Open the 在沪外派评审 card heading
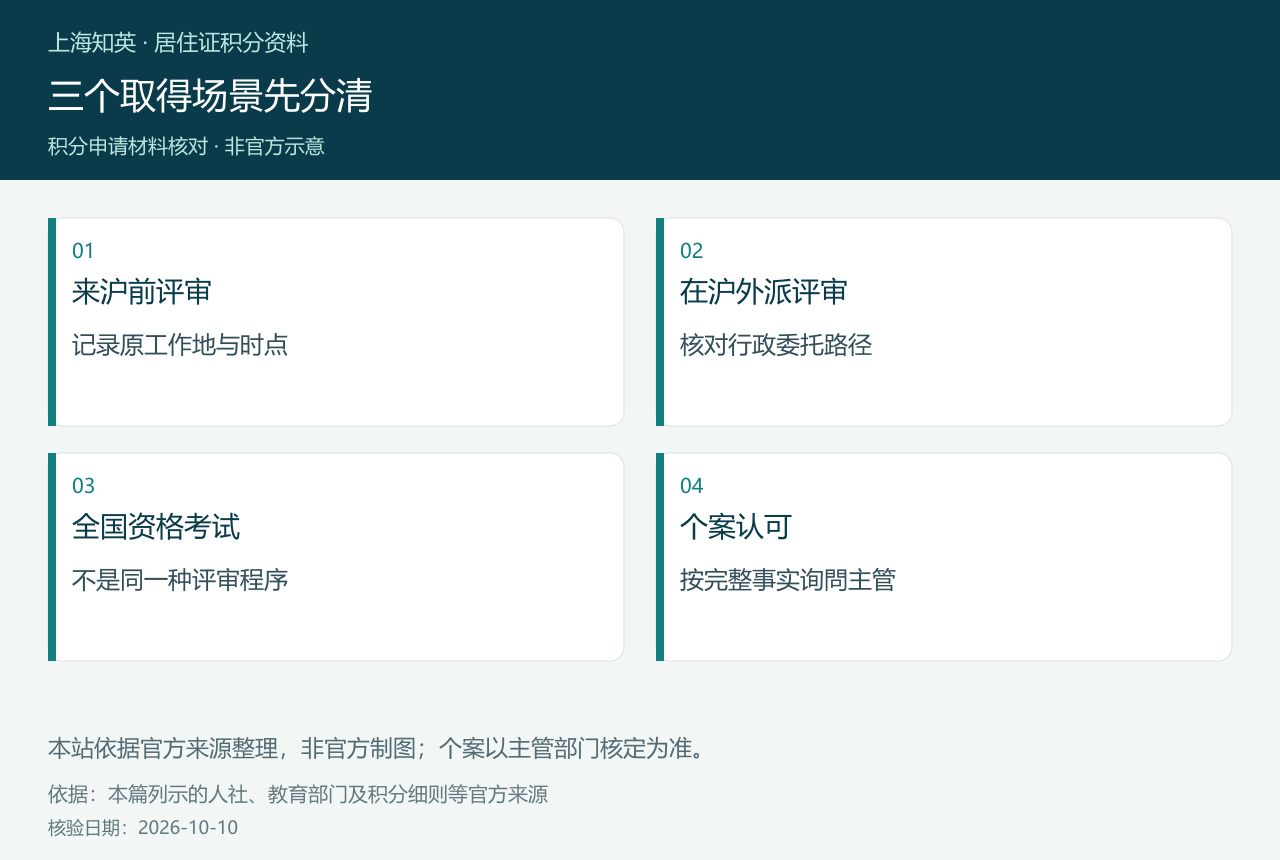 [764, 292]
